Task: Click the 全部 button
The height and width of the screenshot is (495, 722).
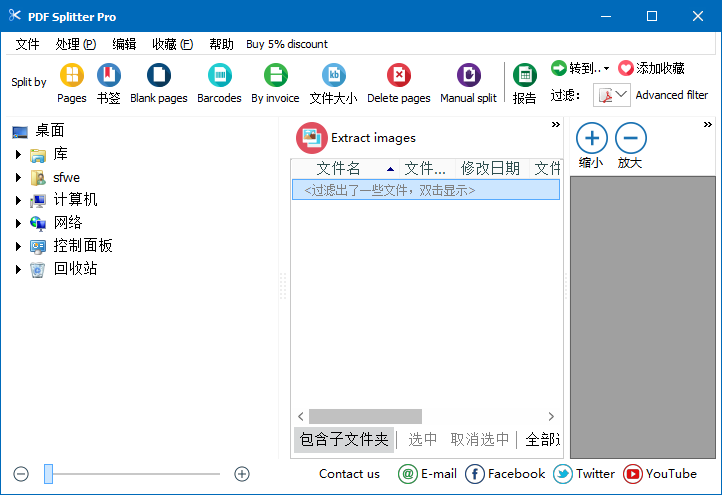Action: (x=542, y=439)
